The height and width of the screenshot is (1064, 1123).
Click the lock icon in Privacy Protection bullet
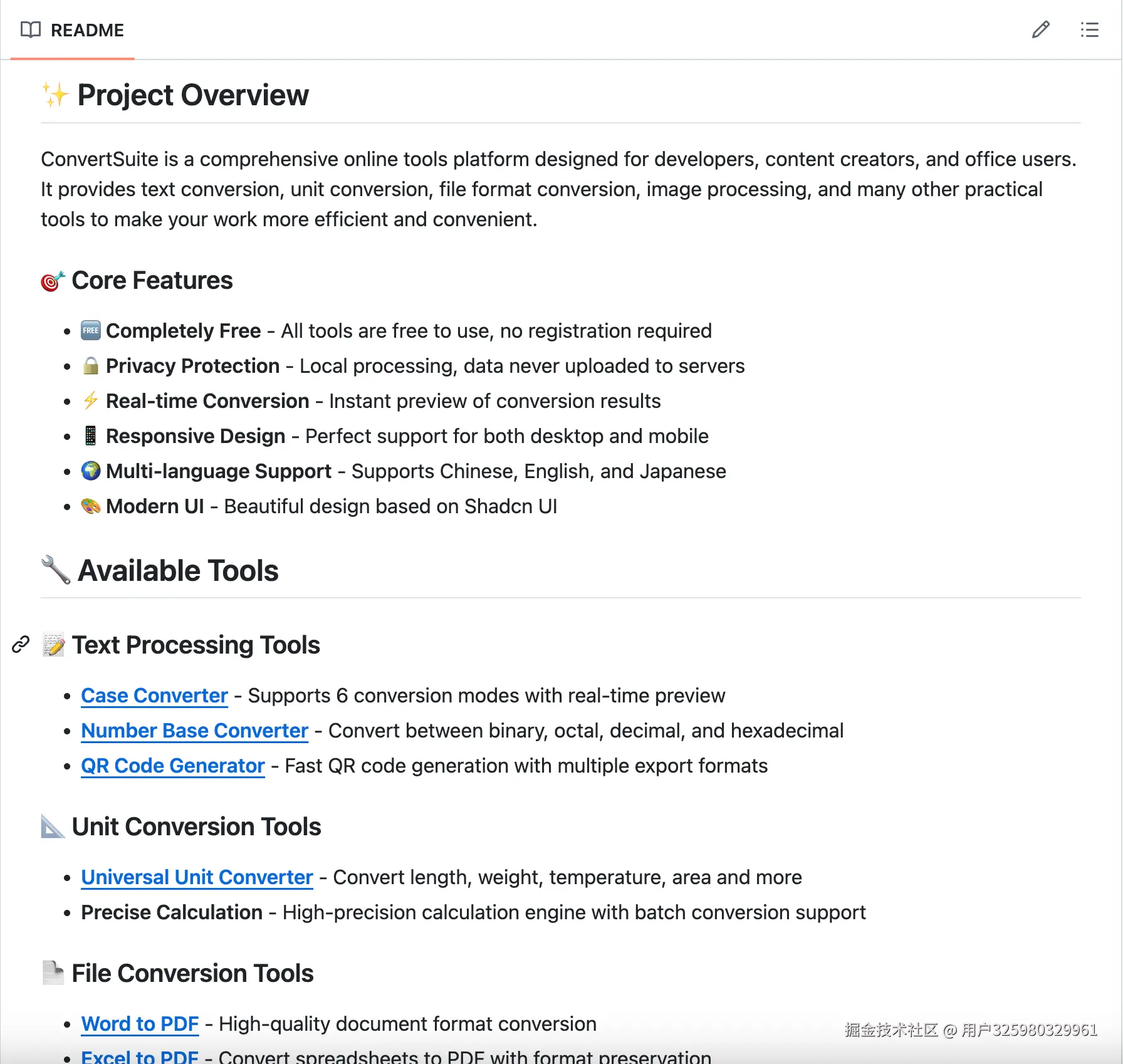[x=91, y=365]
